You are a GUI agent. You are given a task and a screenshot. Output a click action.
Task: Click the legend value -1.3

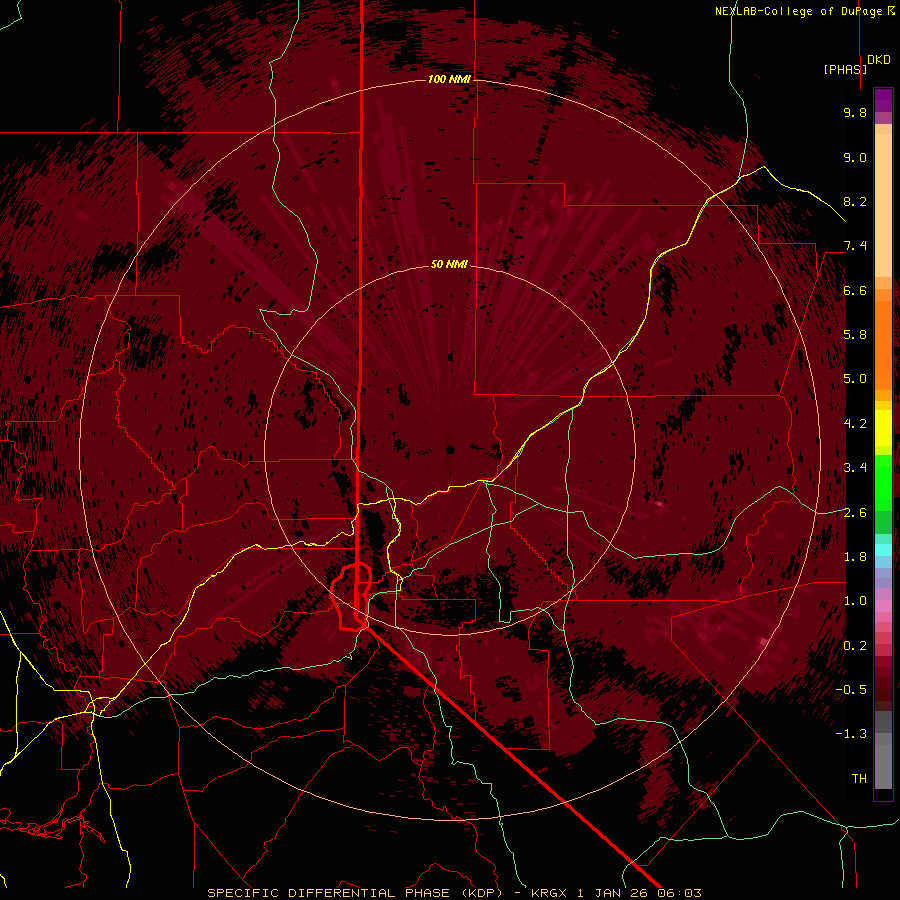(852, 734)
